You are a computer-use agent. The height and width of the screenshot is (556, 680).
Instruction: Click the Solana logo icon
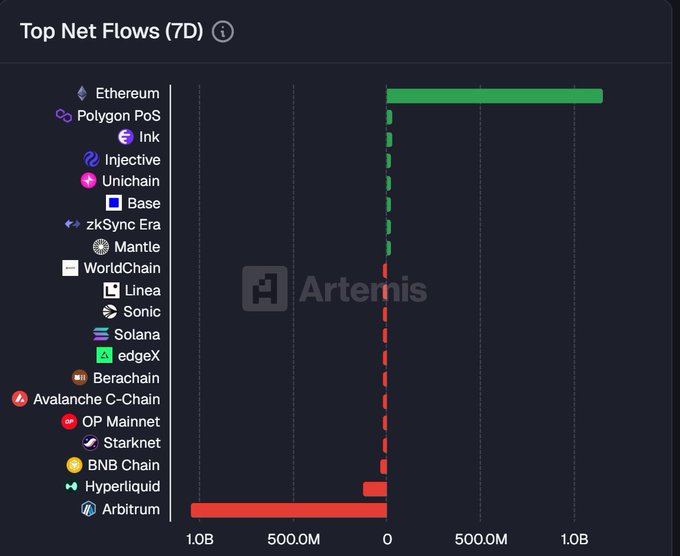click(100, 334)
